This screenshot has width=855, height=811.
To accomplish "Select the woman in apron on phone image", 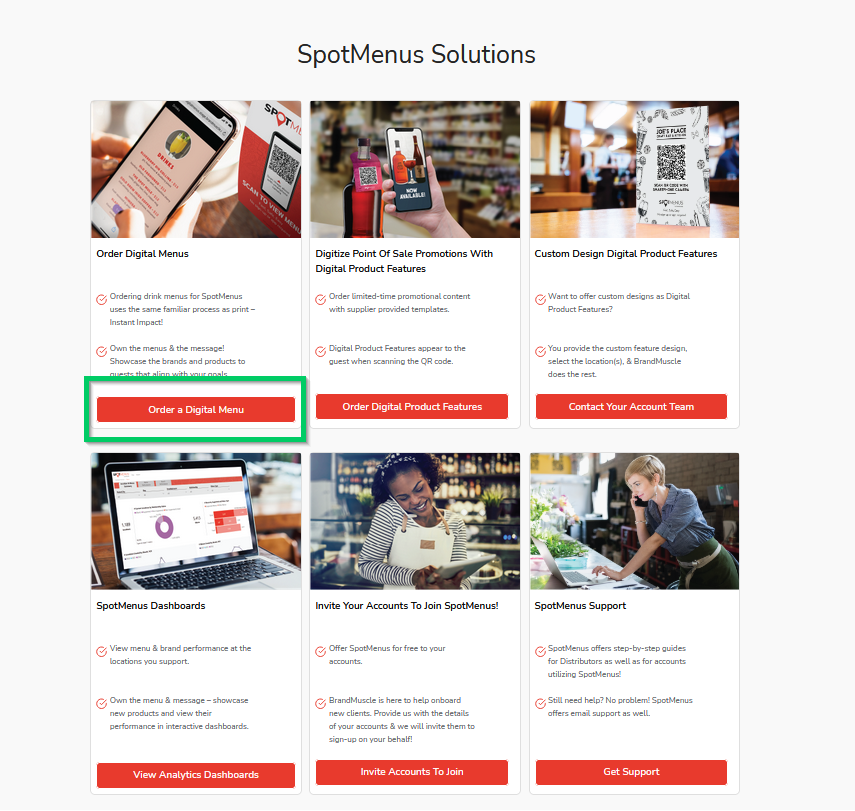I will (x=415, y=521).
